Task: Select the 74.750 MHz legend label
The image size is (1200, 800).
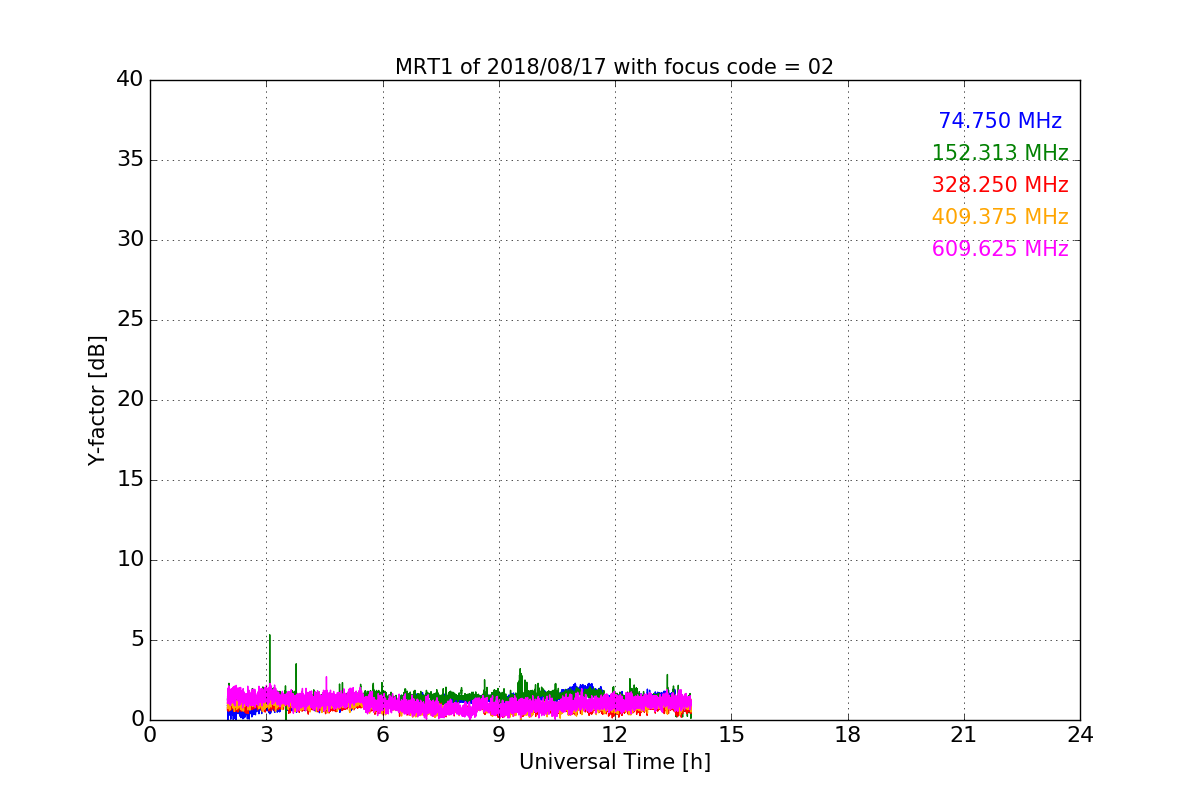Action: pos(1000,121)
